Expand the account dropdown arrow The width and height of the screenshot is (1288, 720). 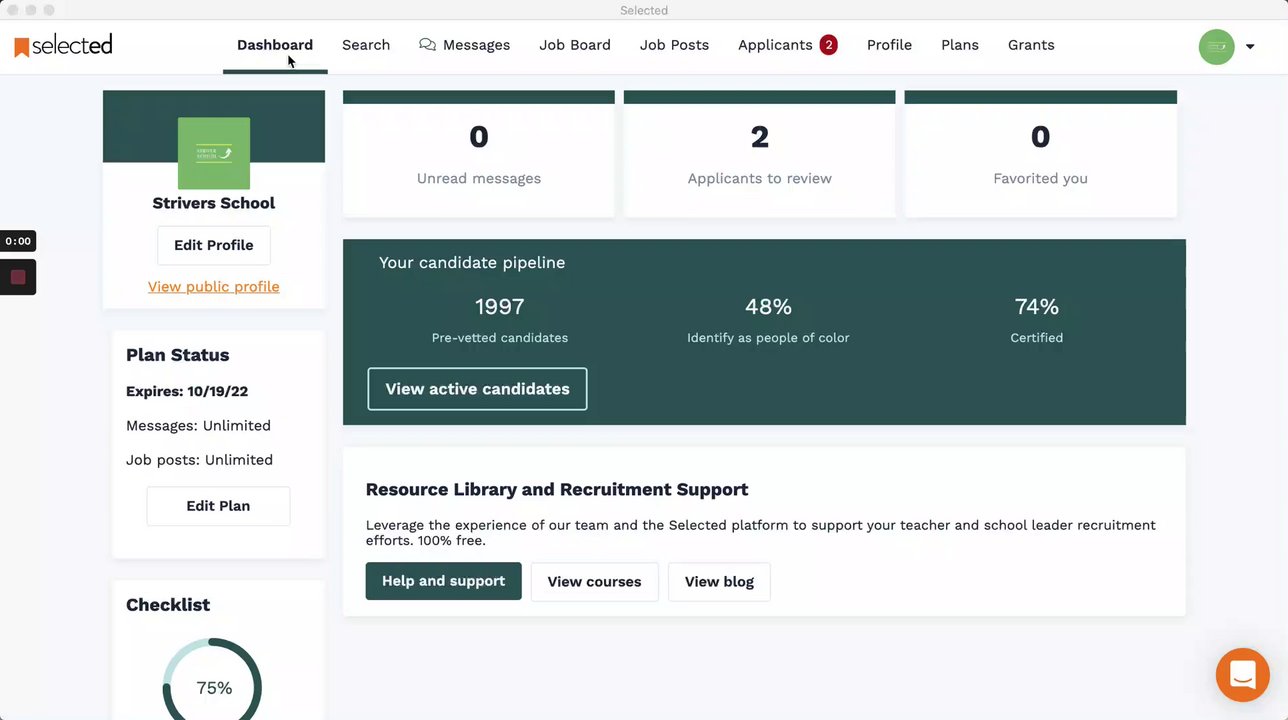[1250, 46]
